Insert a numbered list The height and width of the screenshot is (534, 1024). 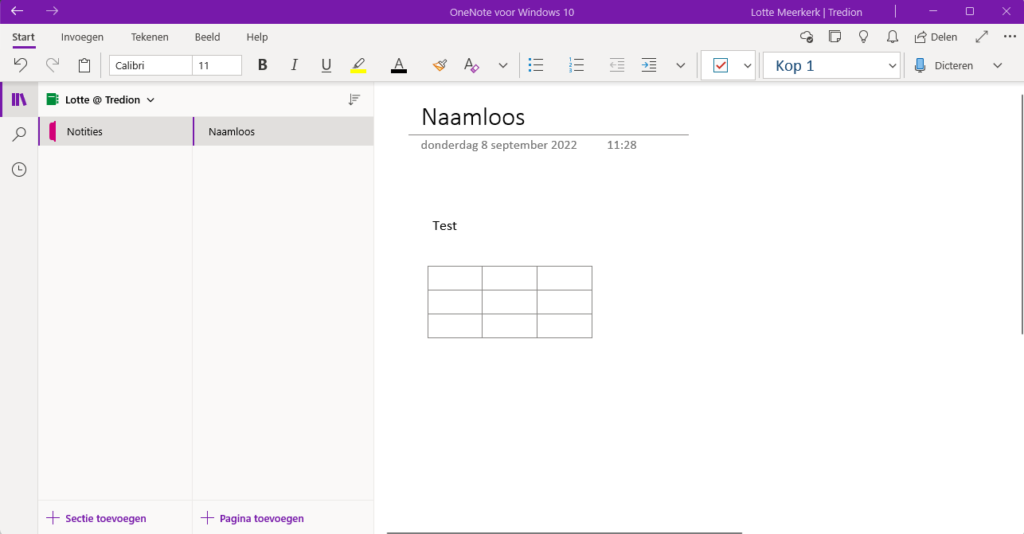coord(576,65)
